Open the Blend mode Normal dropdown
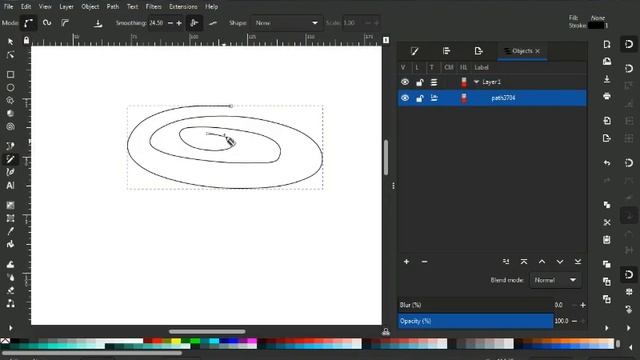The width and height of the screenshot is (640, 360). [x=556, y=280]
